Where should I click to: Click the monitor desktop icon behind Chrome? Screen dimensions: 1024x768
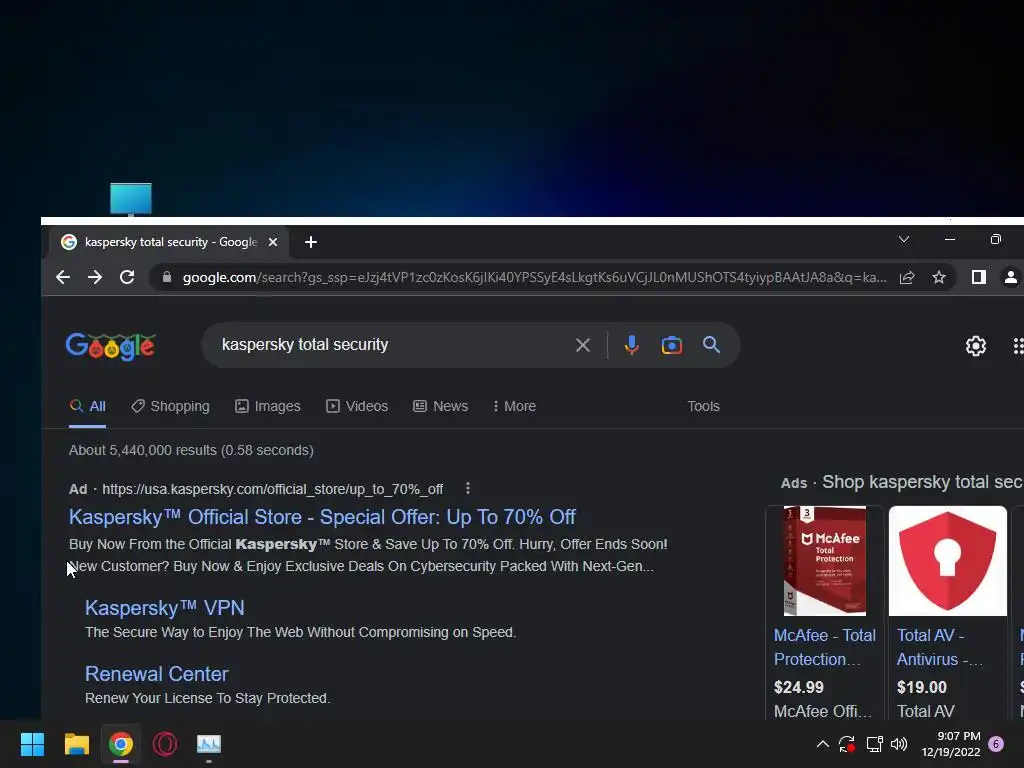[131, 199]
